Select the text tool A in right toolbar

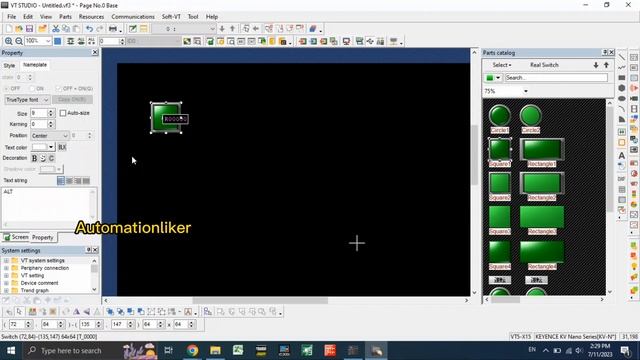pos(622,156)
